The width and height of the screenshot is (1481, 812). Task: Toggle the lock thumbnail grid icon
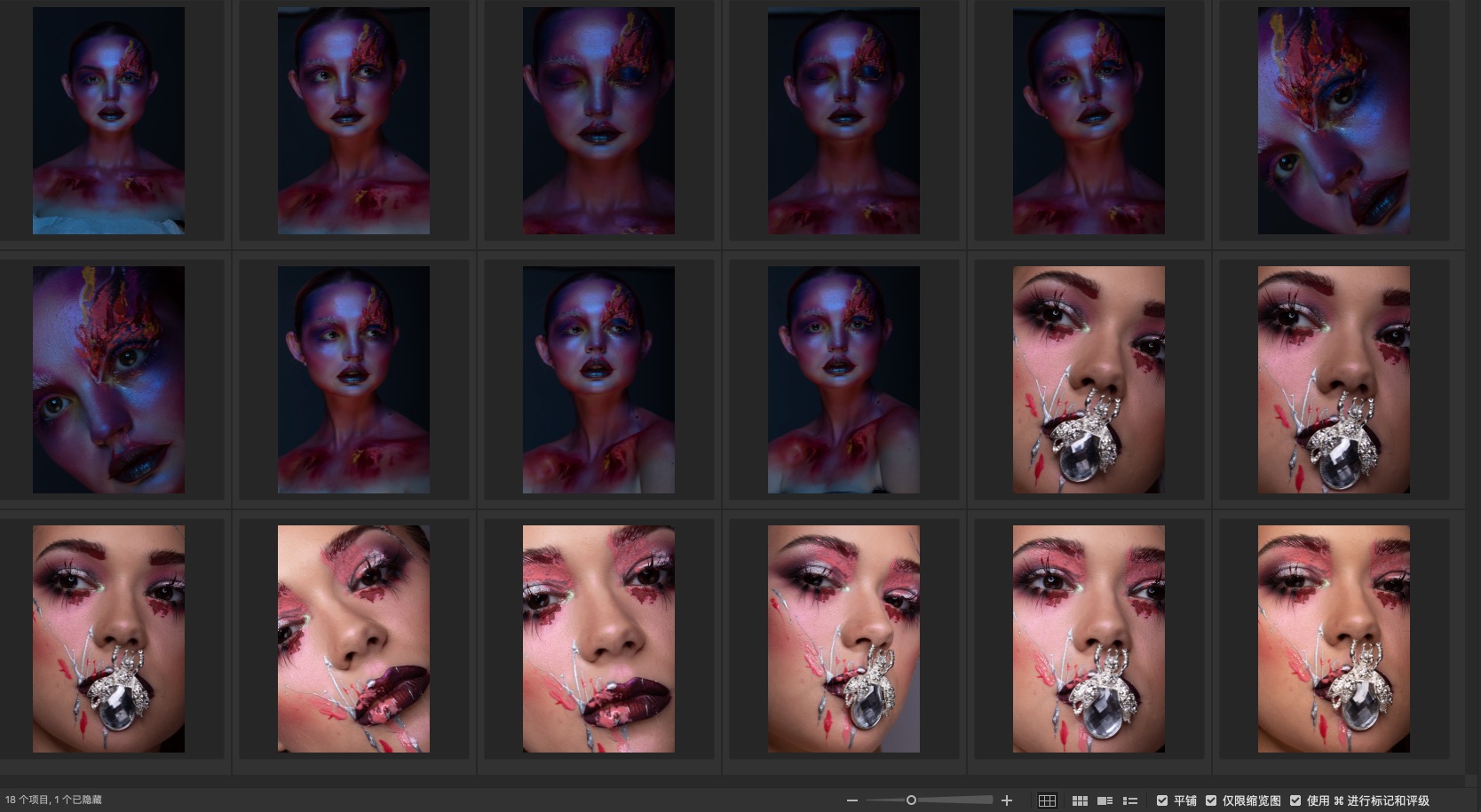point(1047,800)
